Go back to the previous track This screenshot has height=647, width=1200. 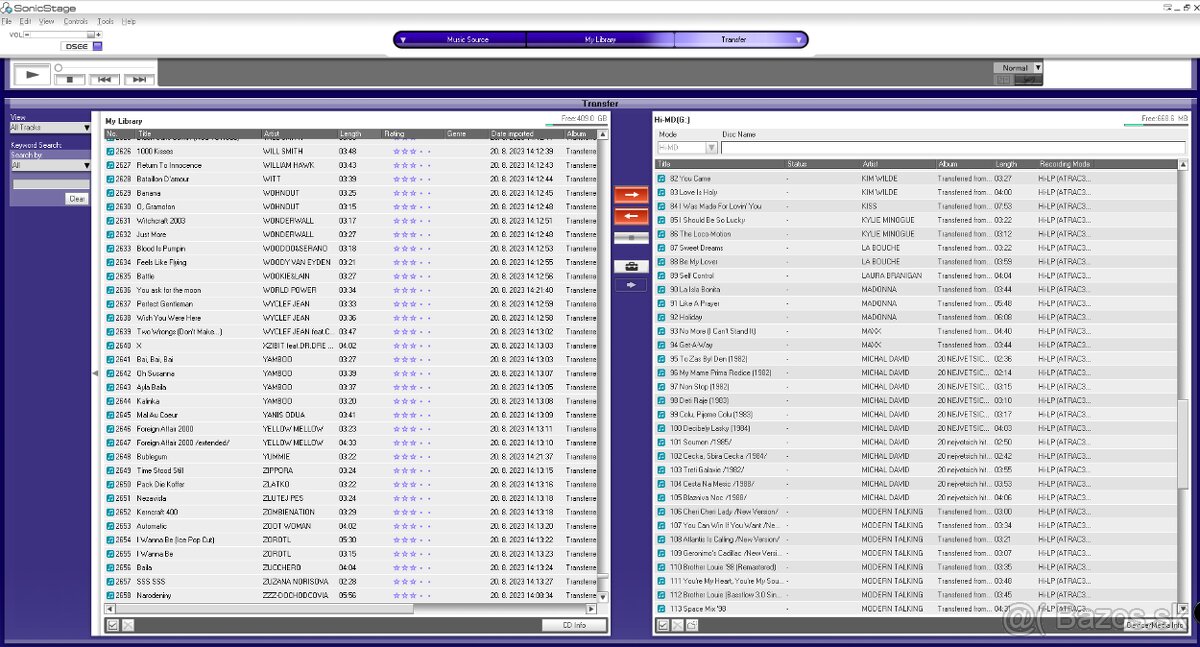pyautogui.click(x=104, y=79)
